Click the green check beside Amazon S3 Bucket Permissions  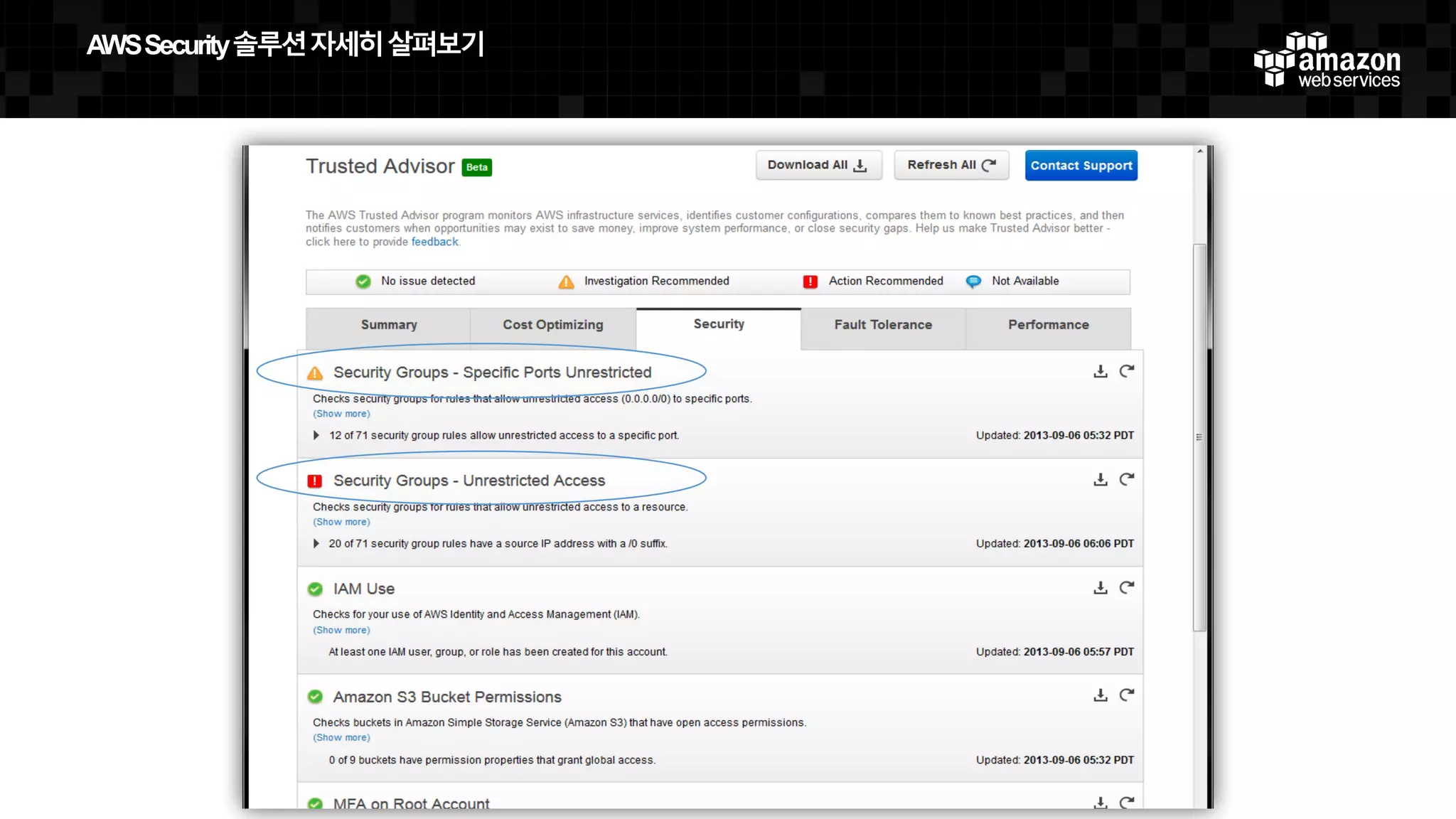pos(315,697)
